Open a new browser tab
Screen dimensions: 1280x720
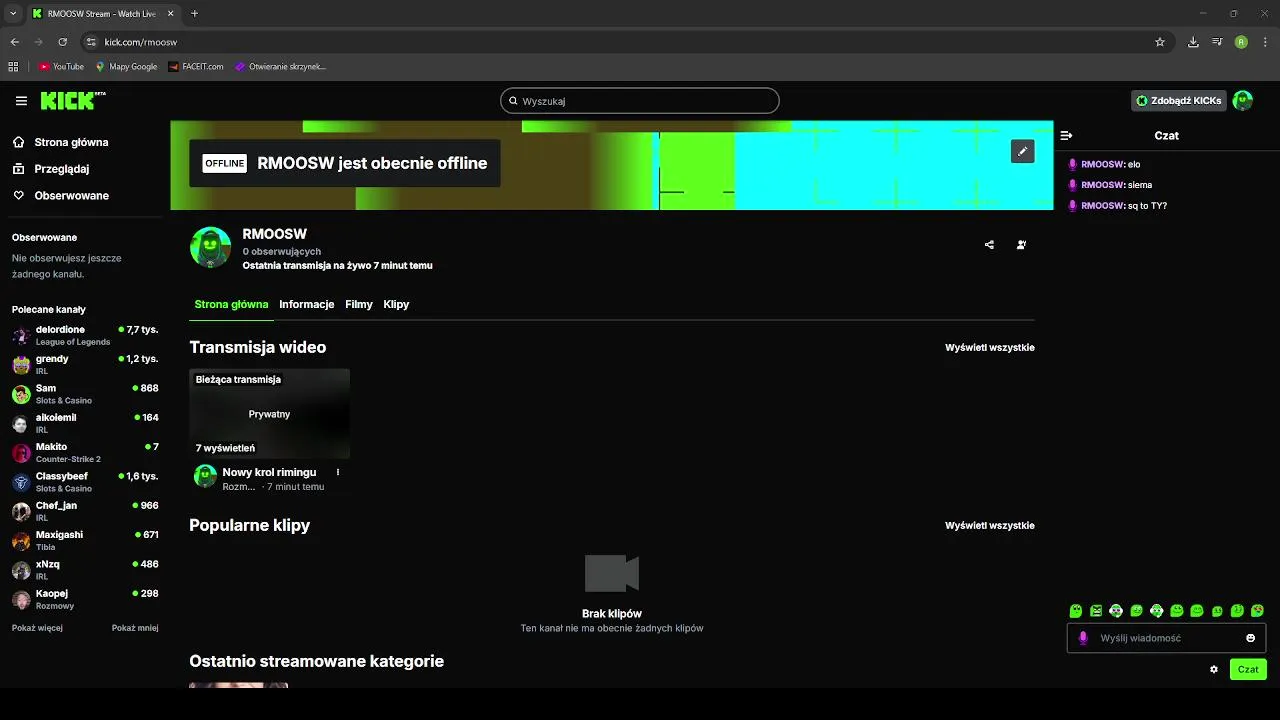click(x=194, y=14)
